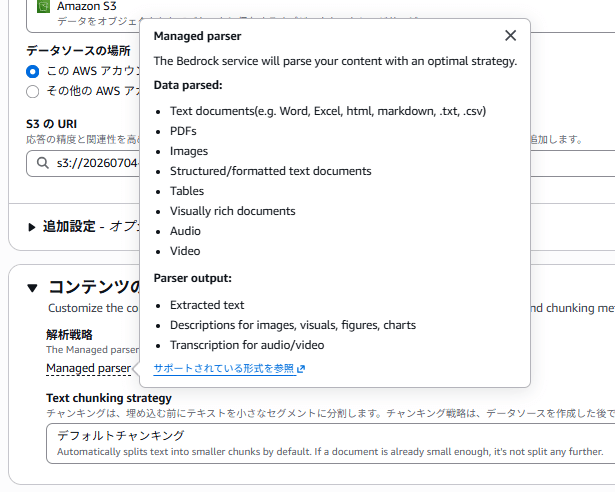Close the Managed parser popover
This screenshot has width=615, height=492.
tap(510, 36)
